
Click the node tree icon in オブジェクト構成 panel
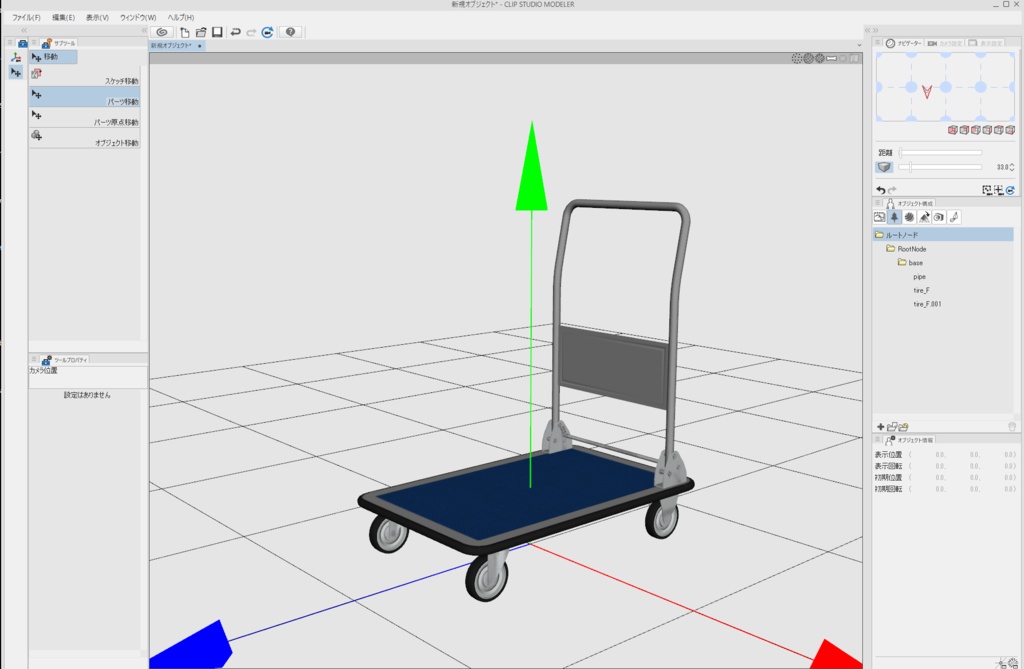click(x=895, y=217)
